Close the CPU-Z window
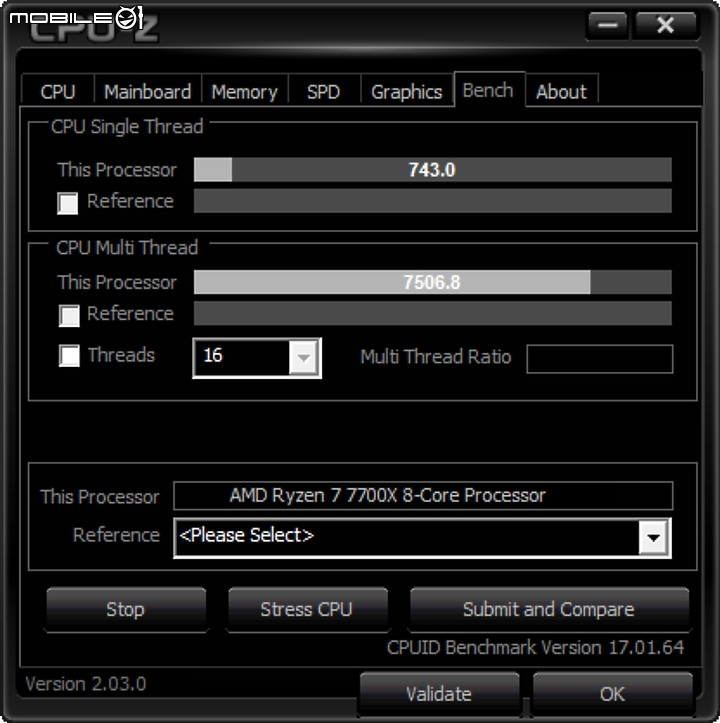The image size is (720, 723). (666, 24)
